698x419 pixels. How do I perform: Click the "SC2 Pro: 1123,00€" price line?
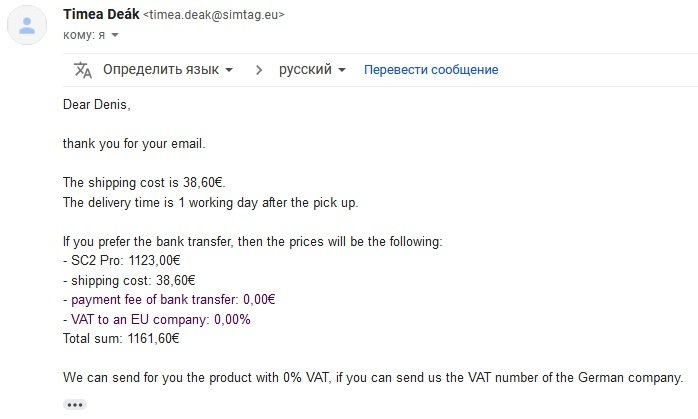tap(123, 261)
